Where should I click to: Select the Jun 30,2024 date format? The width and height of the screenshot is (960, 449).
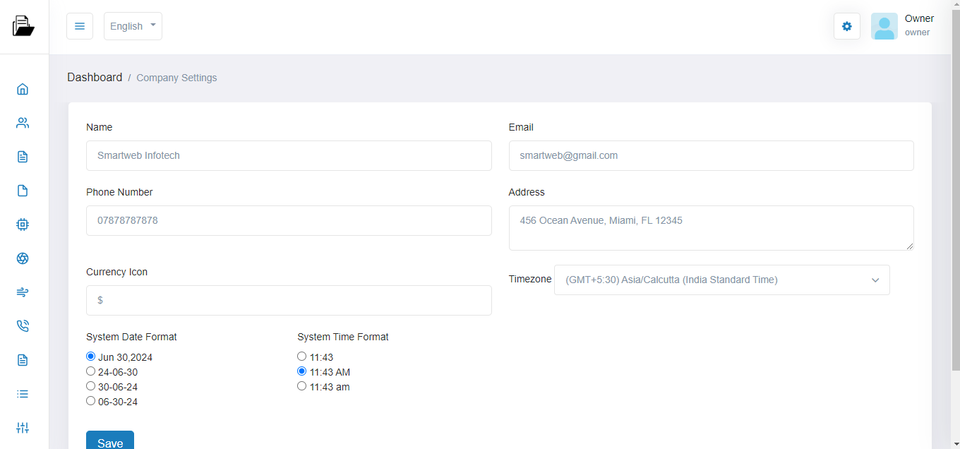pyautogui.click(x=91, y=356)
